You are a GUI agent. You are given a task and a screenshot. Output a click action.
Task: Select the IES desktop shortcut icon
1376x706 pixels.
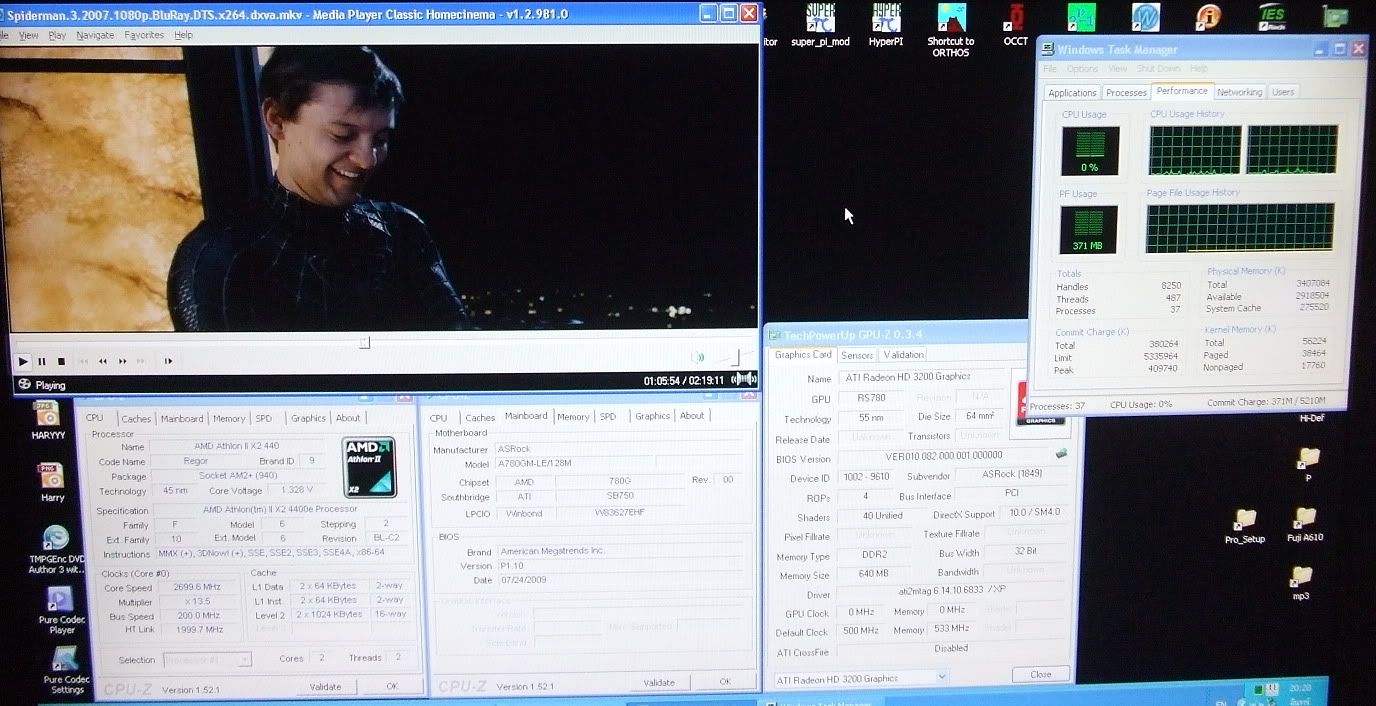click(1272, 17)
